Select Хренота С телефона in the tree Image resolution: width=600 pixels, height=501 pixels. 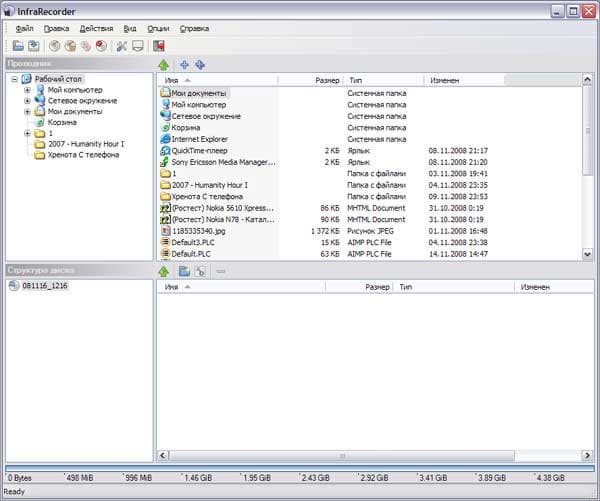coord(83,155)
